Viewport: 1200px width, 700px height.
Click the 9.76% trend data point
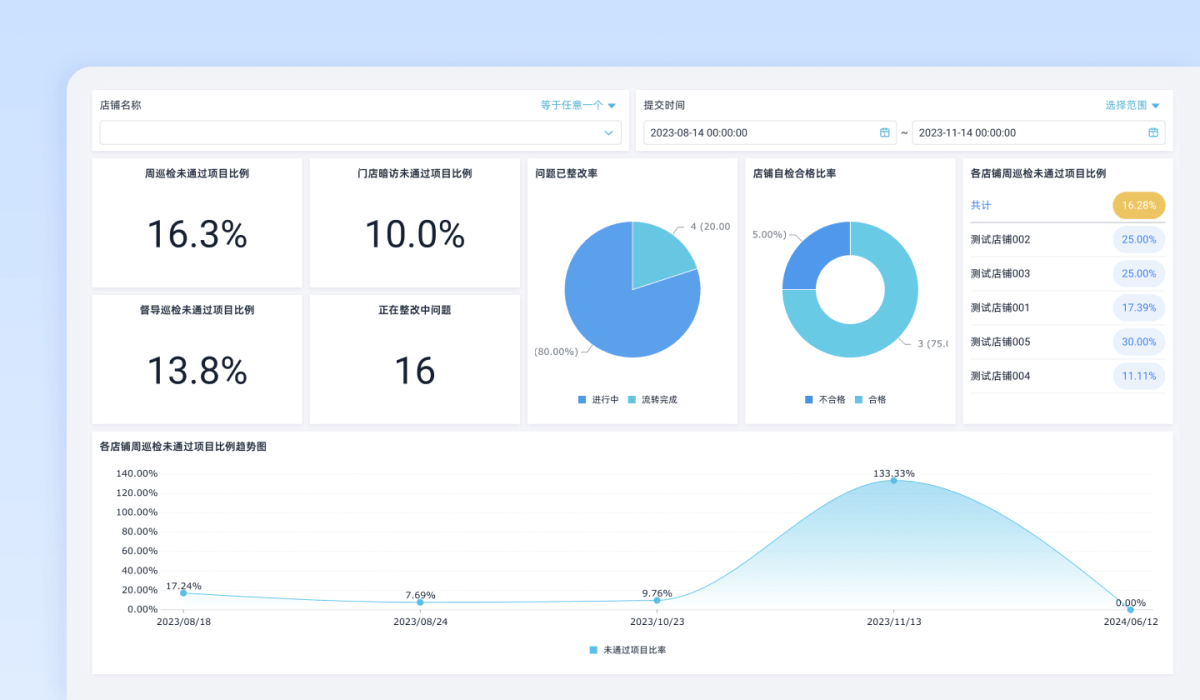coord(657,600)
